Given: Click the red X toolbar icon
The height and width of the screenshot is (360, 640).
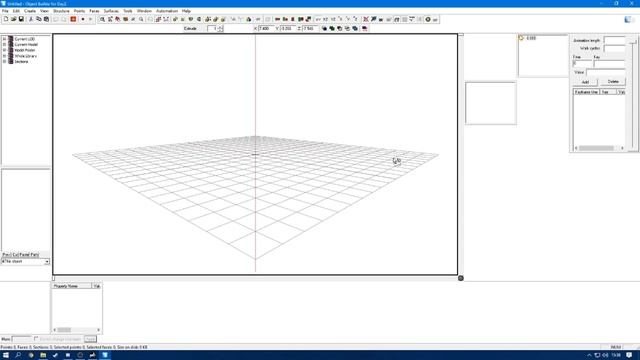Looking at the screenshot, I should (366, 19).
